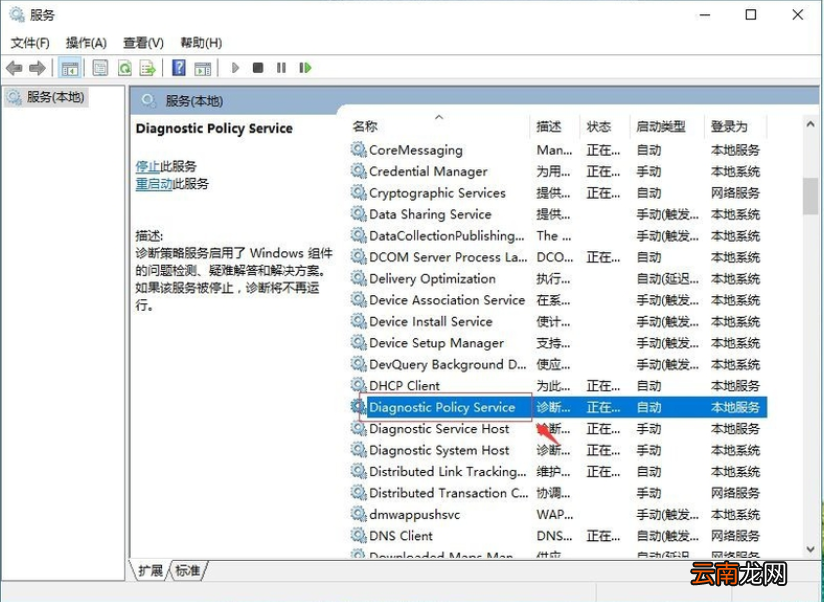Click the Services window title icon
This screenshot has width=824, height=602.
pyautogui.click(x=16, y=15)
